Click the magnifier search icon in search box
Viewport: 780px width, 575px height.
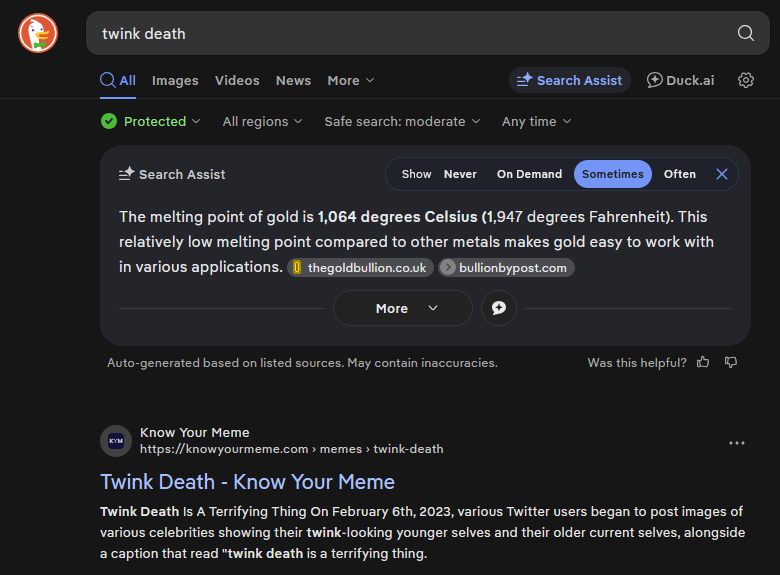(745, 33)
